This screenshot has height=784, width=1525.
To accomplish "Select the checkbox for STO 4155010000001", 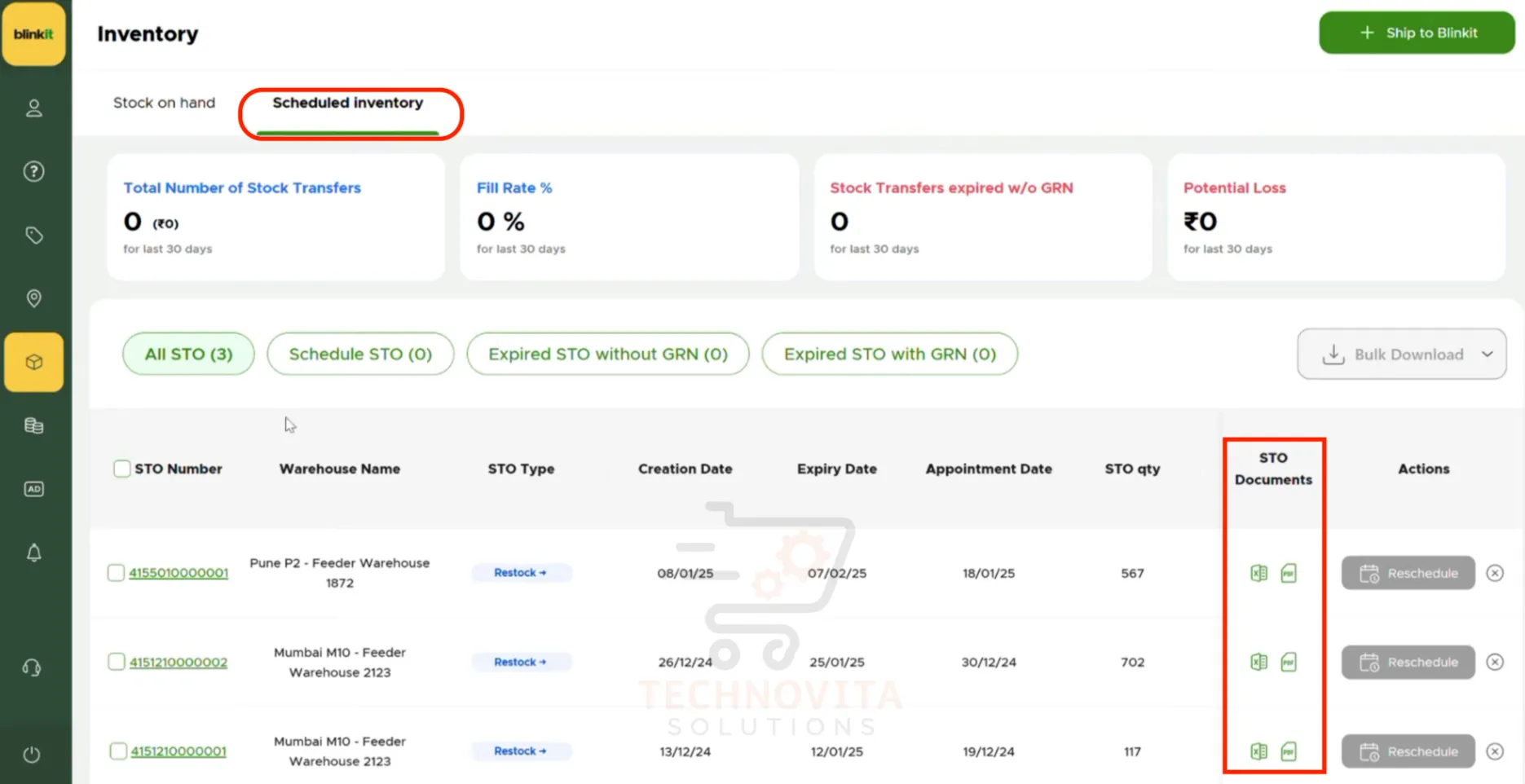I will tap(116, 573).
